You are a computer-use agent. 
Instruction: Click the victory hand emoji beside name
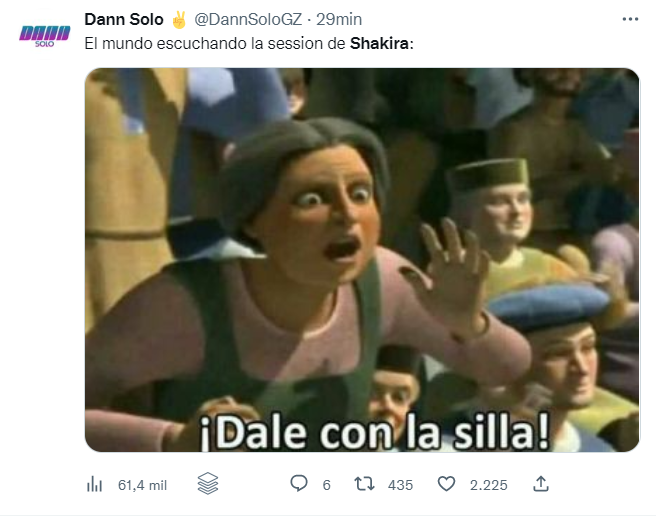coord(179,20)
